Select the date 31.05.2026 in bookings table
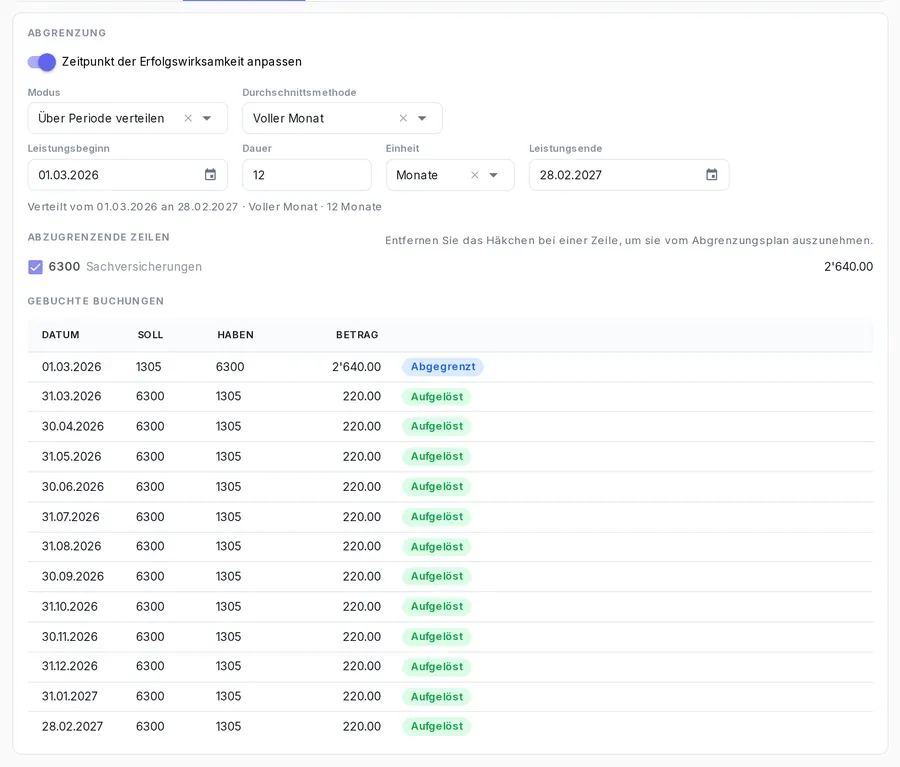 72,456
